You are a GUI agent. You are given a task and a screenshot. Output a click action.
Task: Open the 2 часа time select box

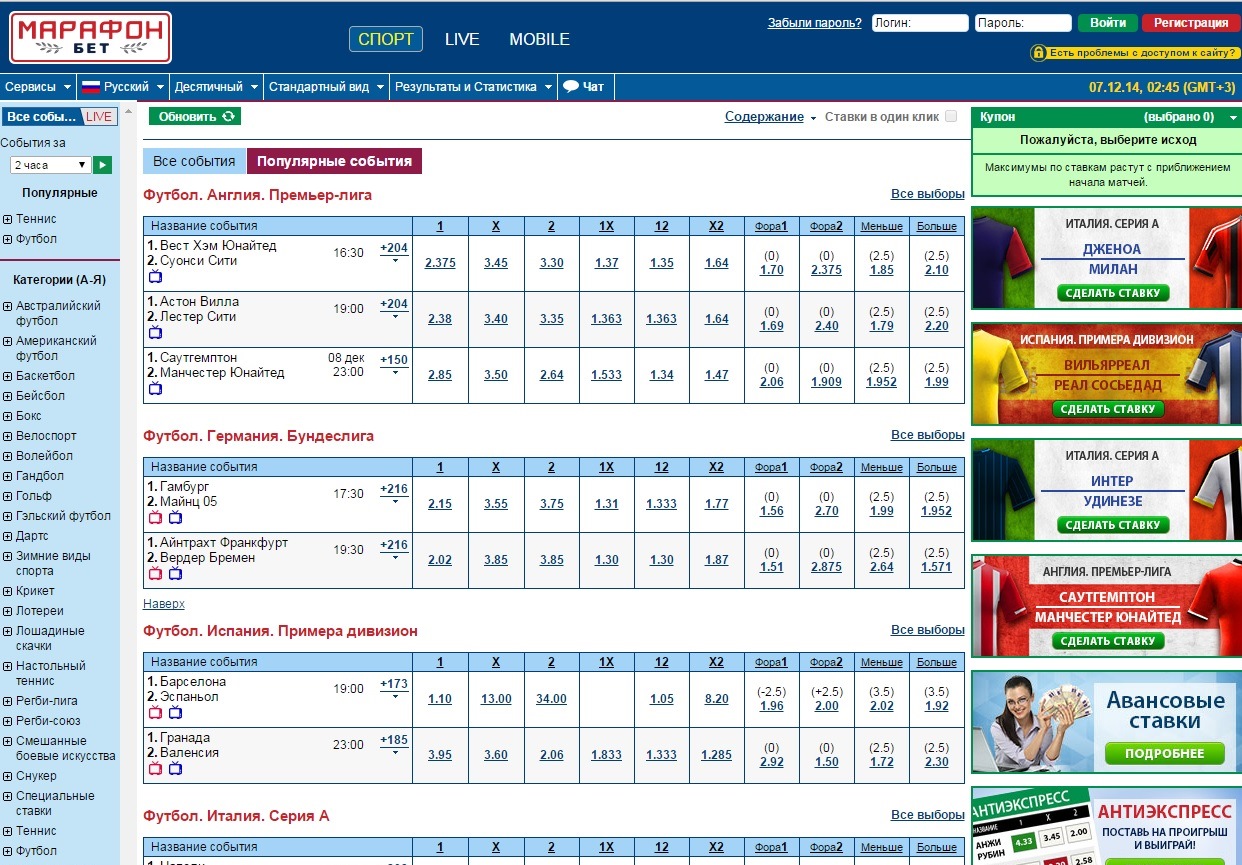click(x=51, y=165)
